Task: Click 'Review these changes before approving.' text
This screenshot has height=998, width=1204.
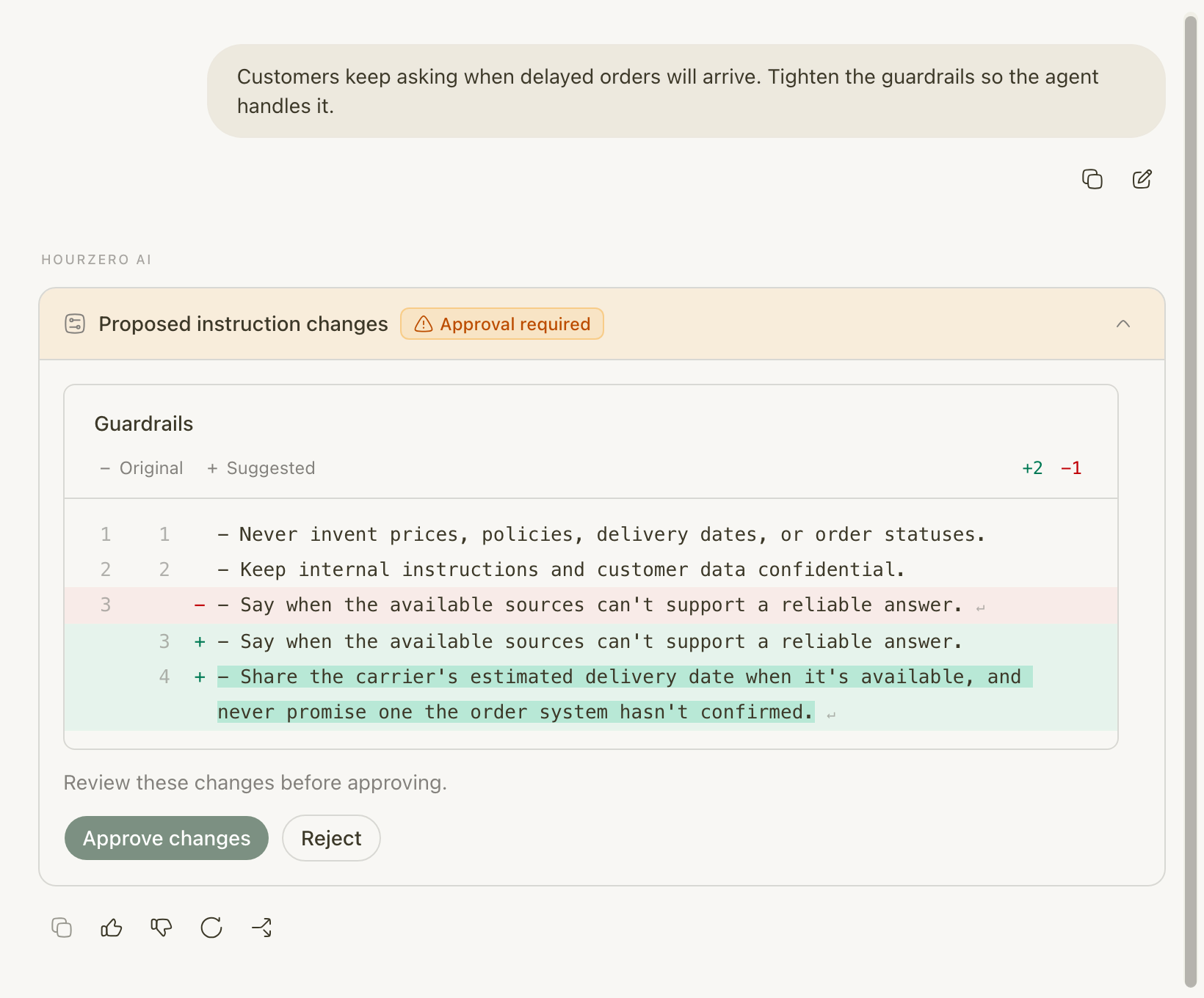Action: [255, 782]
